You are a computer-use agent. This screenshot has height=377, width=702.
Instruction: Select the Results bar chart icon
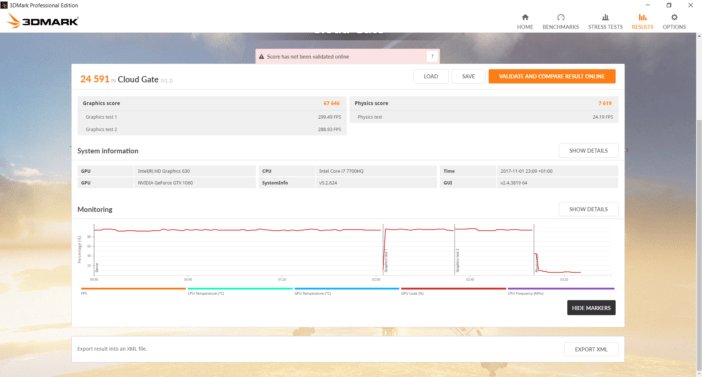(x=642, y=17)
